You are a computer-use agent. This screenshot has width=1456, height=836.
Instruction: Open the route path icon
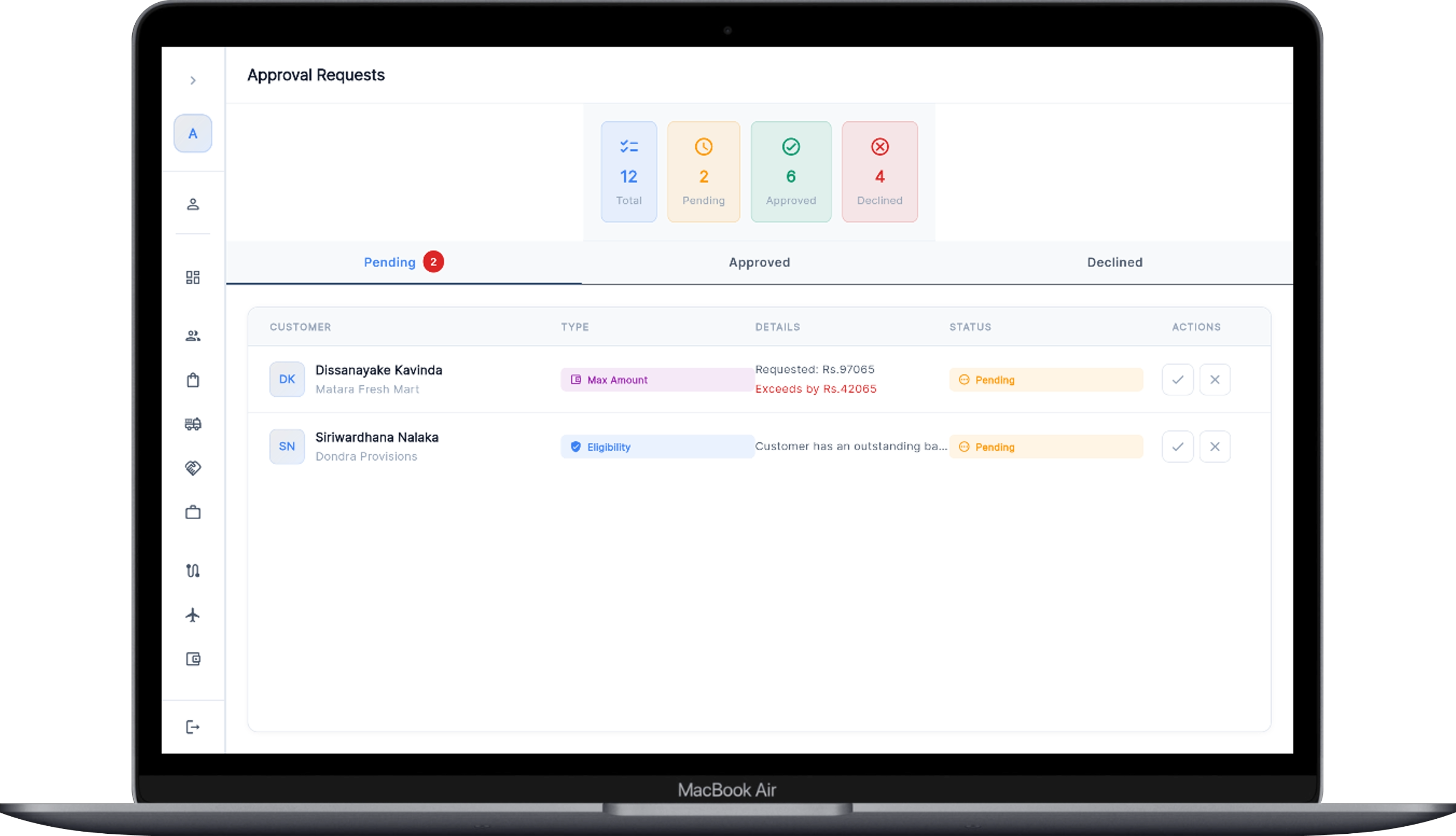(193, 571)
